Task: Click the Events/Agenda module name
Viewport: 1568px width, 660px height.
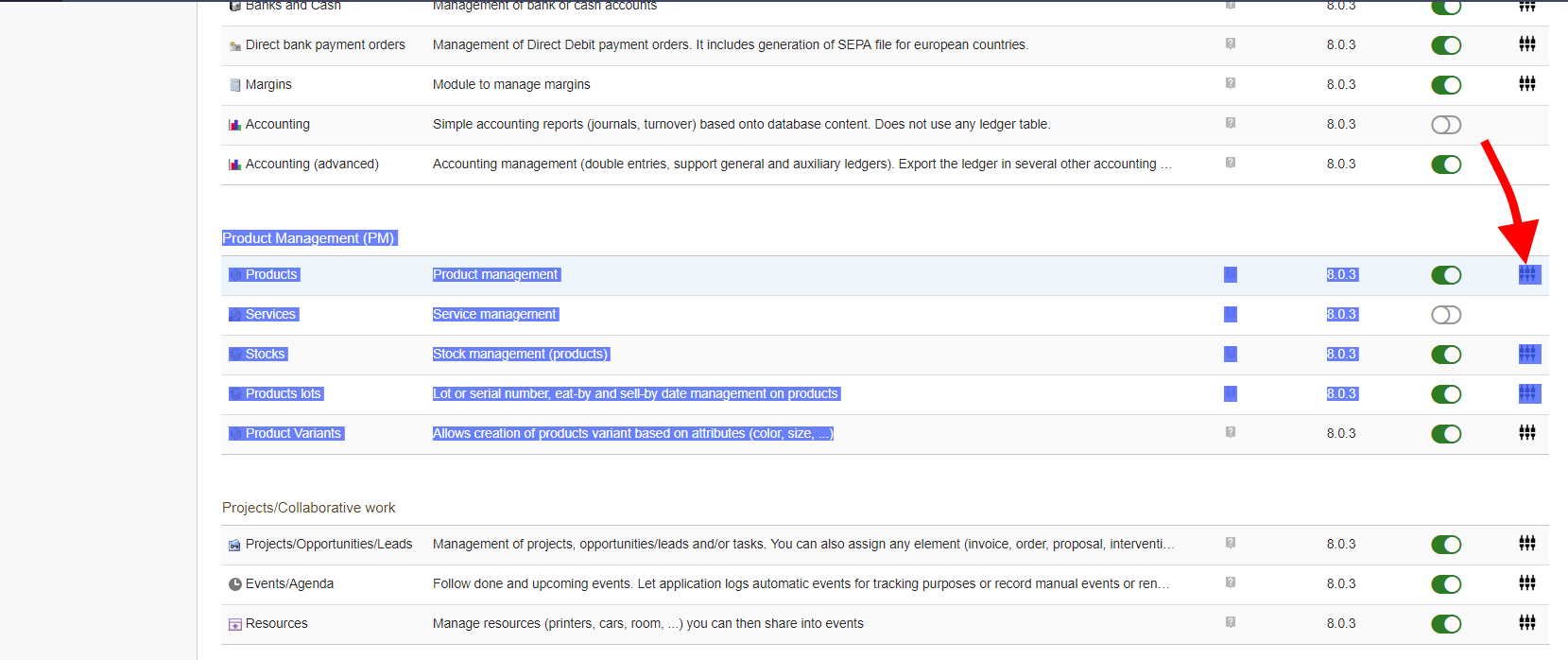Action: click(289, 583)
